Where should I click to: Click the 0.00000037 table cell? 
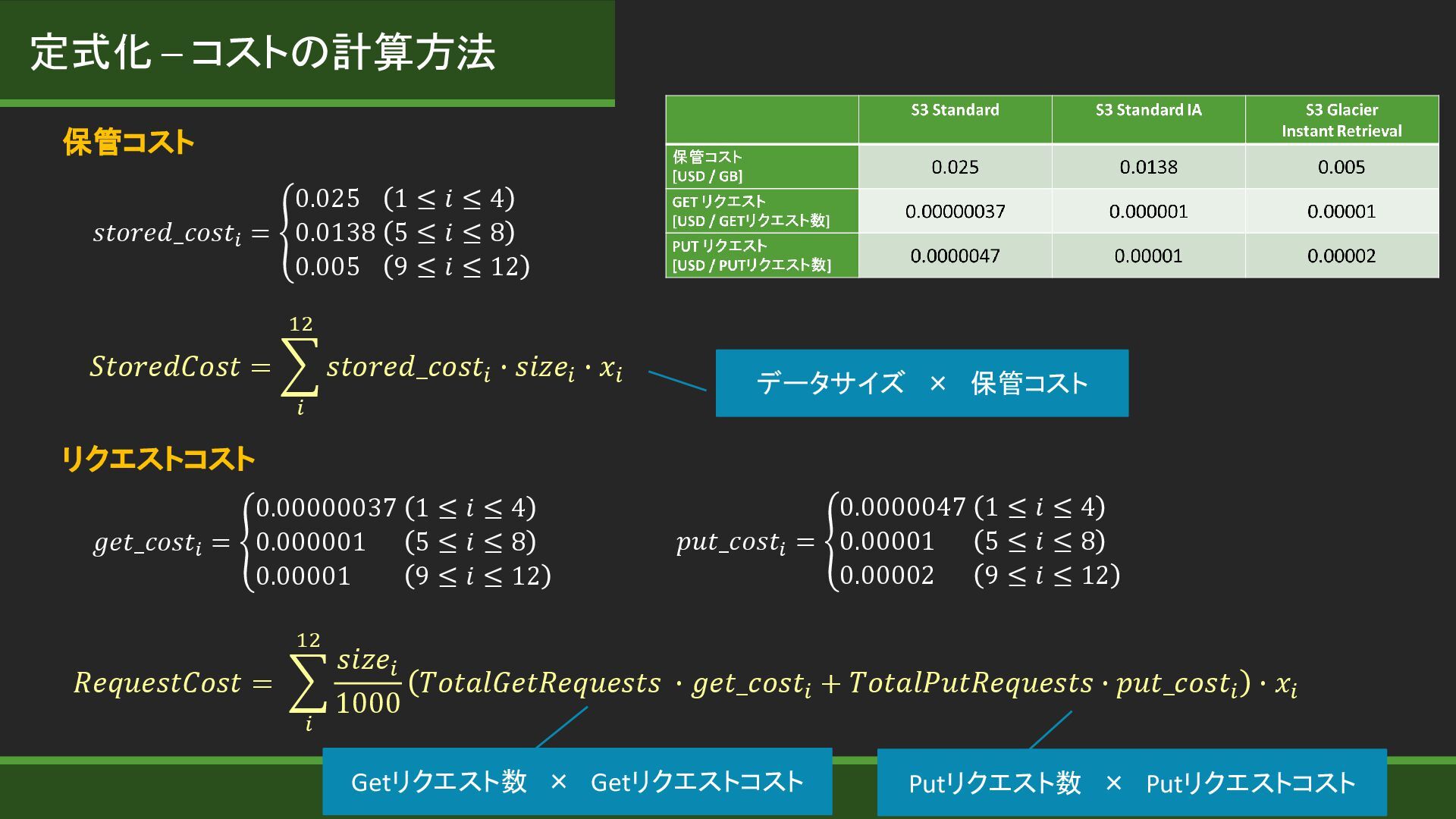955,212
